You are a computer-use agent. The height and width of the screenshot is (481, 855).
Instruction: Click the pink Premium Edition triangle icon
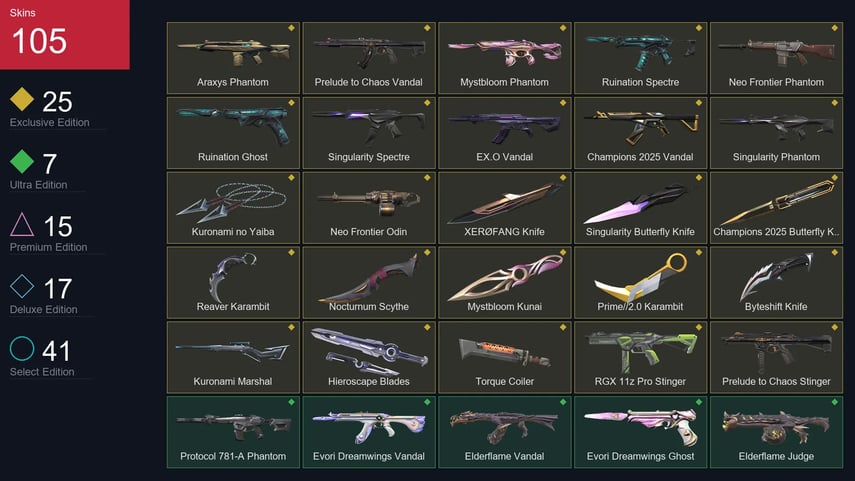(x=22, y=224)
